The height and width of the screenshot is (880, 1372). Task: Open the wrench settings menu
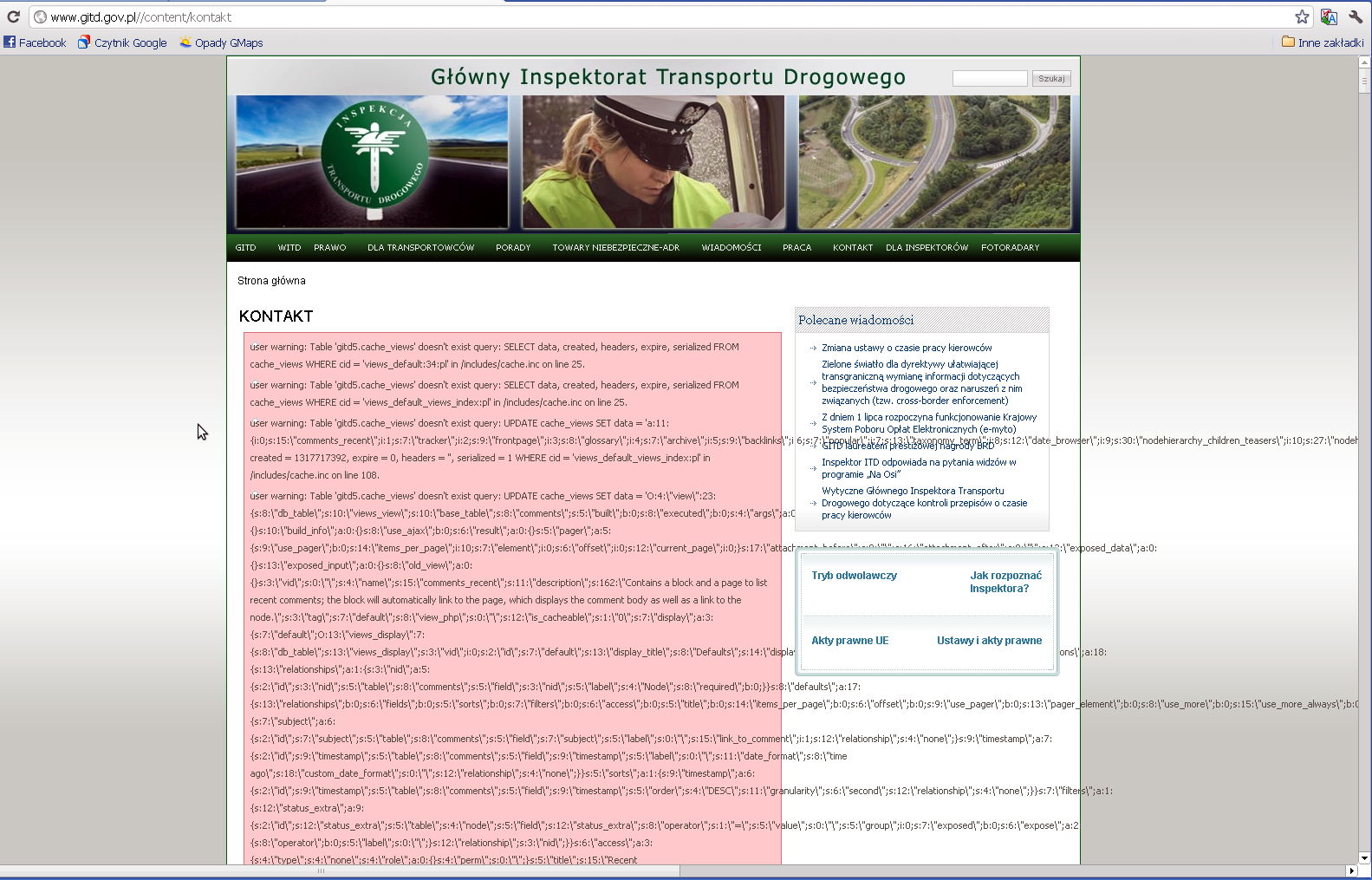tap(1356, 16)
